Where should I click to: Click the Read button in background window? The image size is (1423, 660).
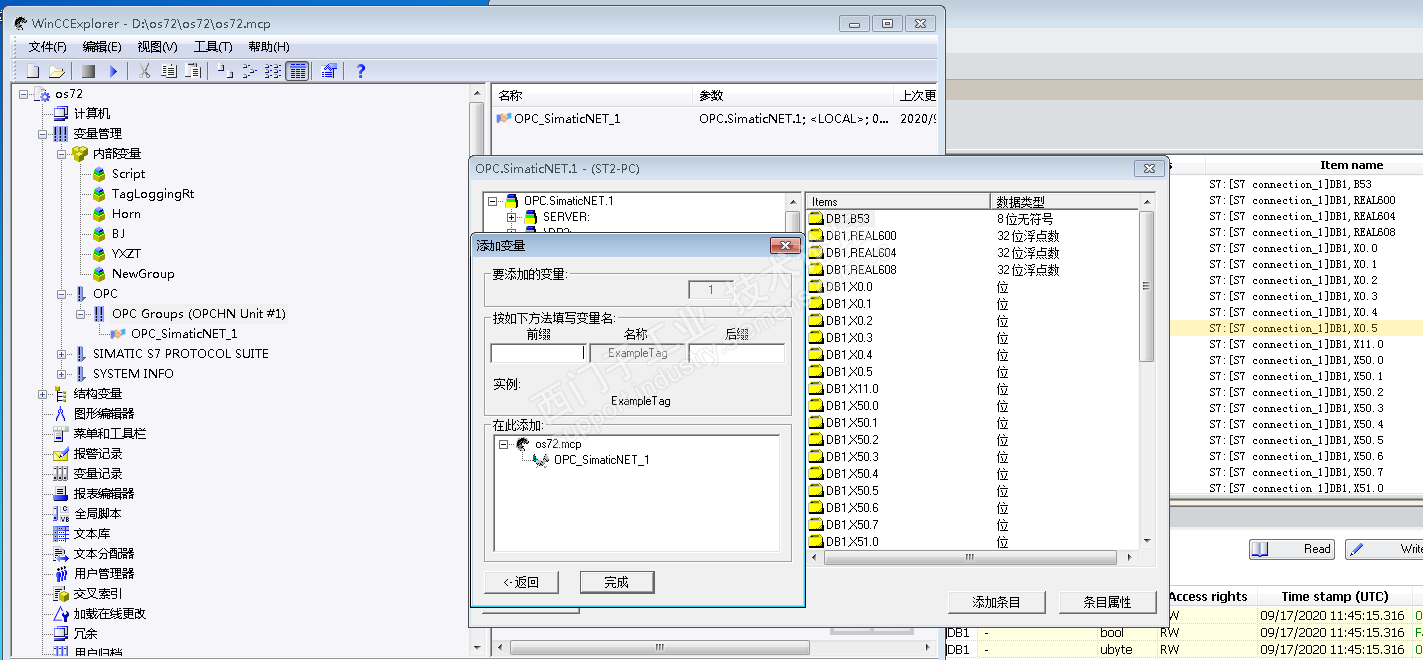click(1291, 549)
